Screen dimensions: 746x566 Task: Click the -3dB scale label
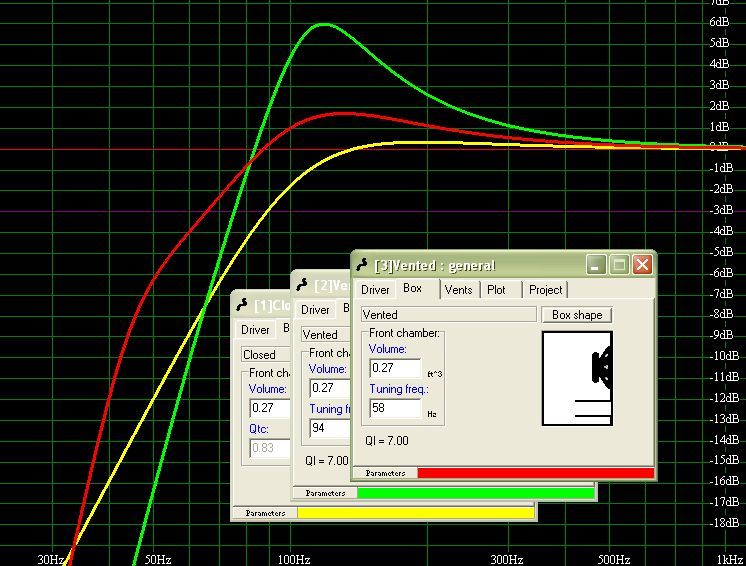[x=719, y=210]
